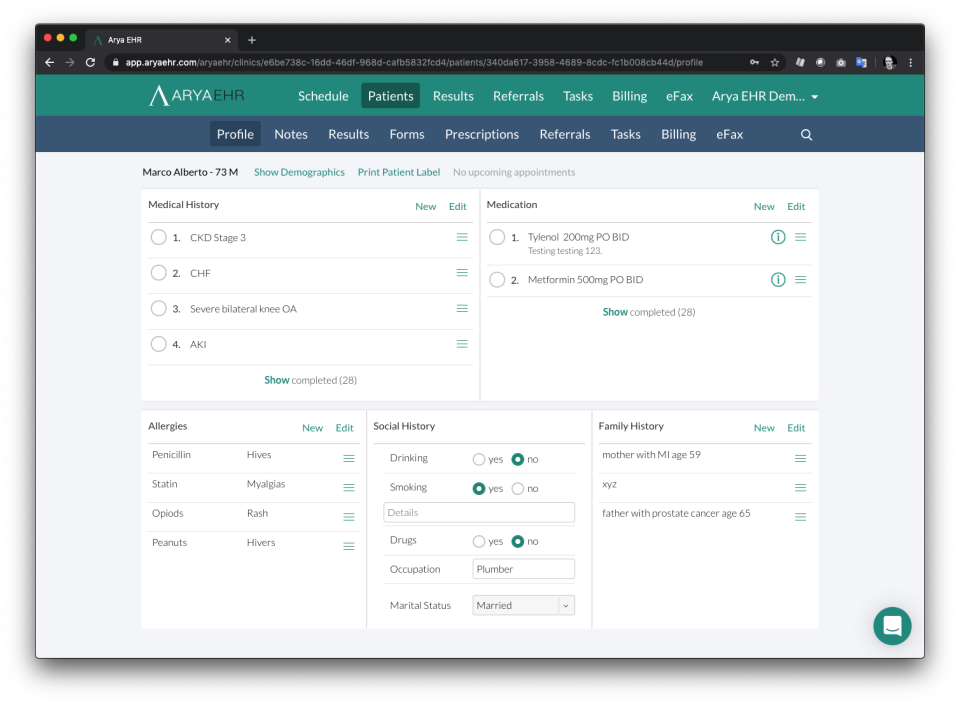This screenshot has width=960, height=705.
Task: Click the Arya EHR logo
Action: pyautogui.click(x=196, y=96)
